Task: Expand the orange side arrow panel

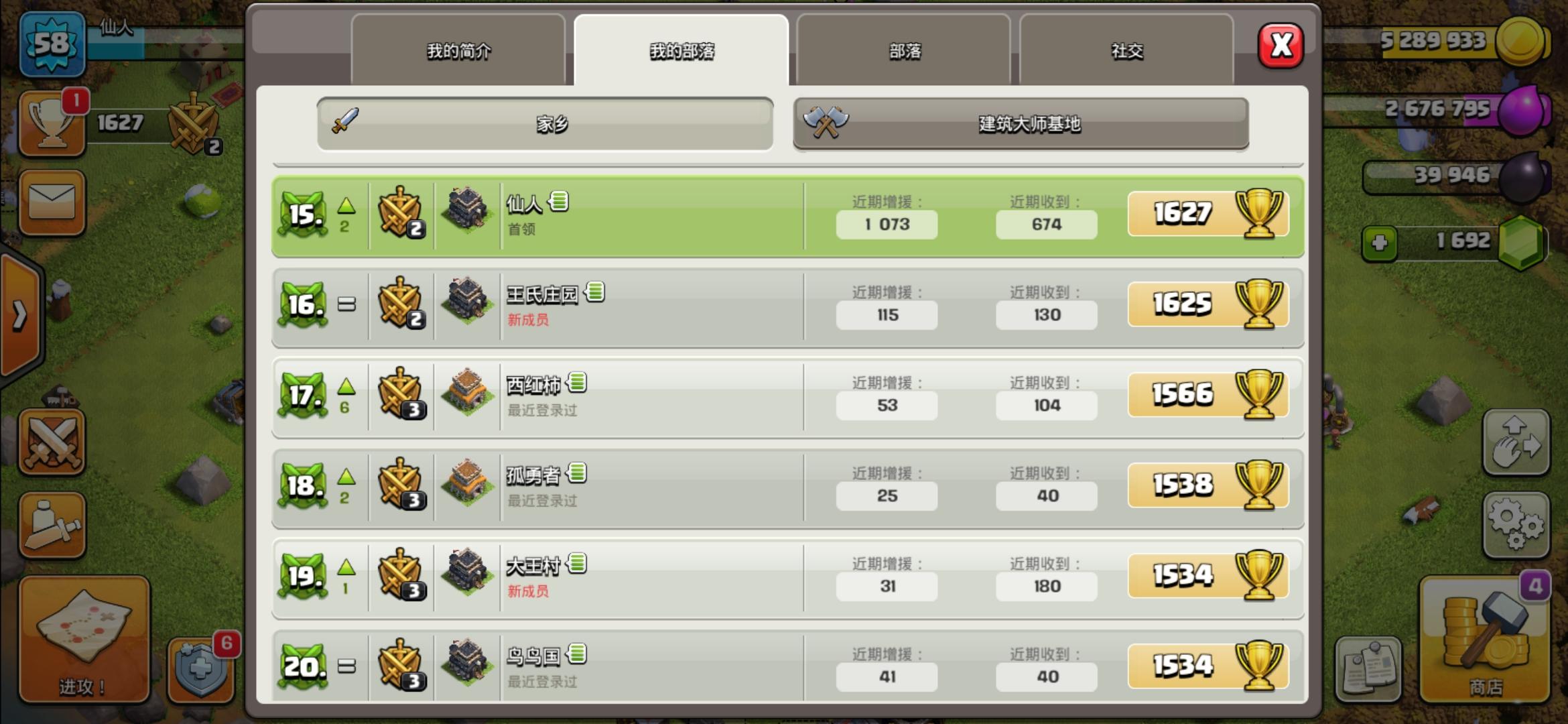Action: [21, 315]
